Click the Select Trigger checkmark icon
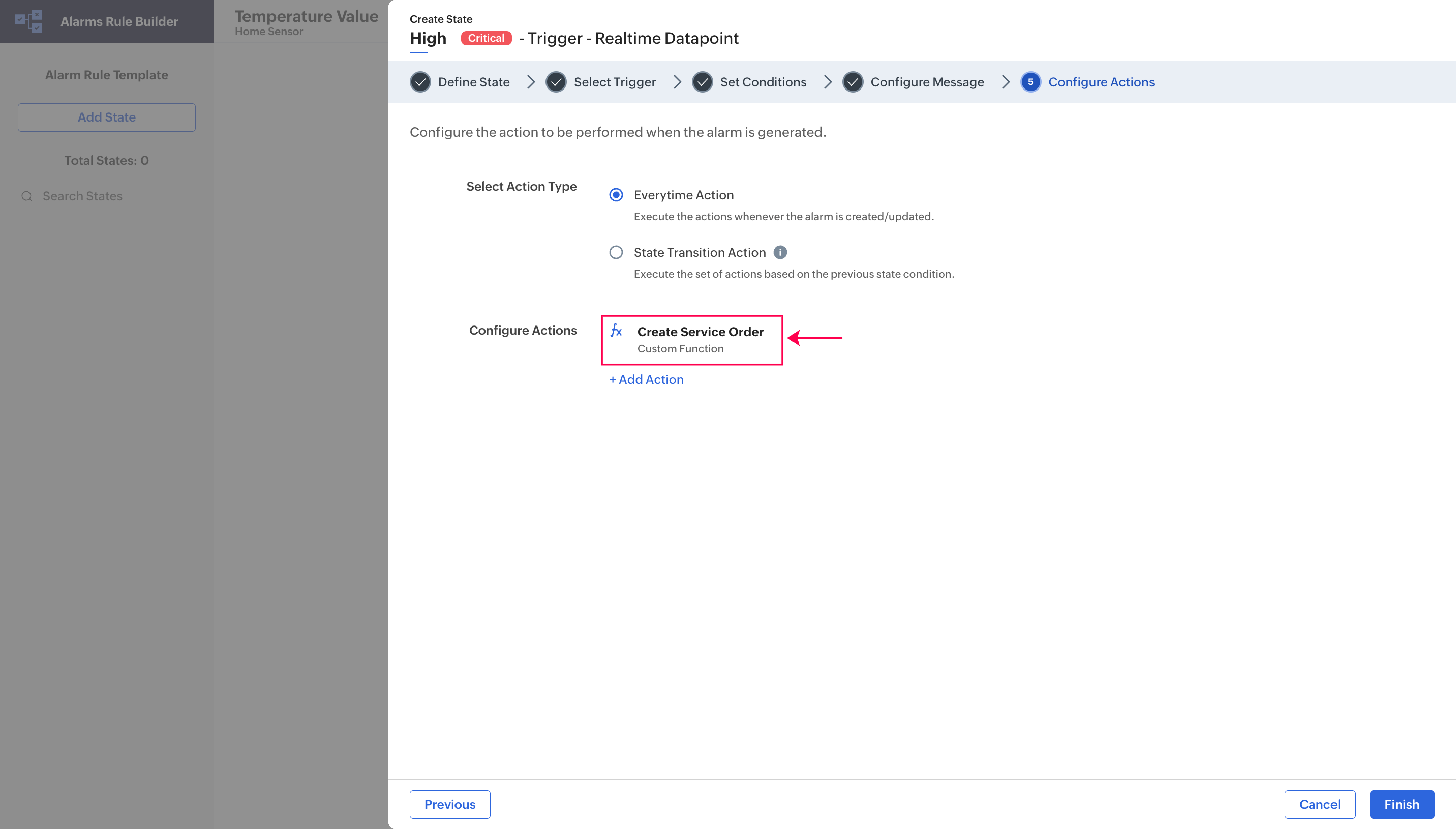The width and height of the screenshot is (1456, 829). click(556, 82)
